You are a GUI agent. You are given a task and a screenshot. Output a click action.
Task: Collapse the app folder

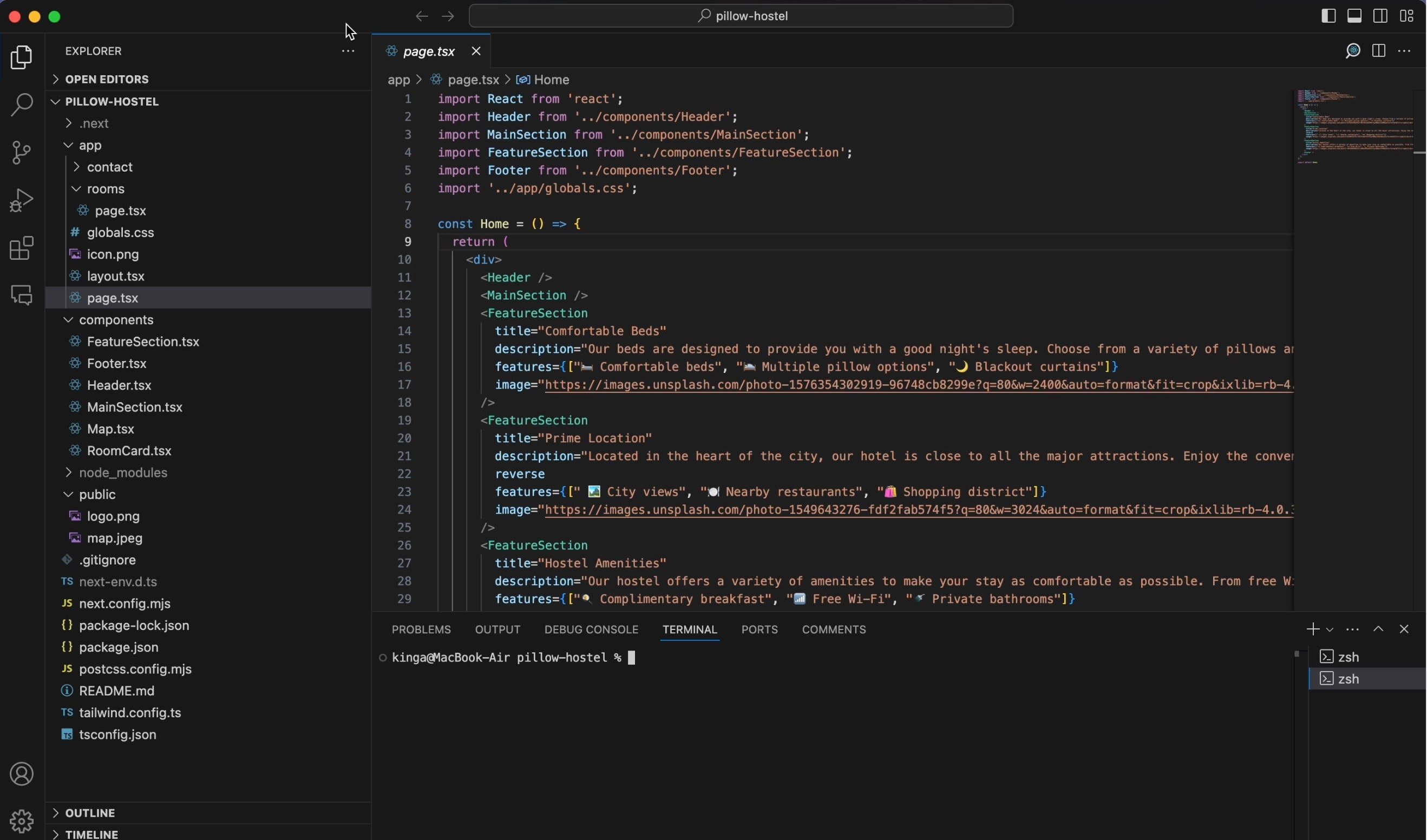(208, 146)
